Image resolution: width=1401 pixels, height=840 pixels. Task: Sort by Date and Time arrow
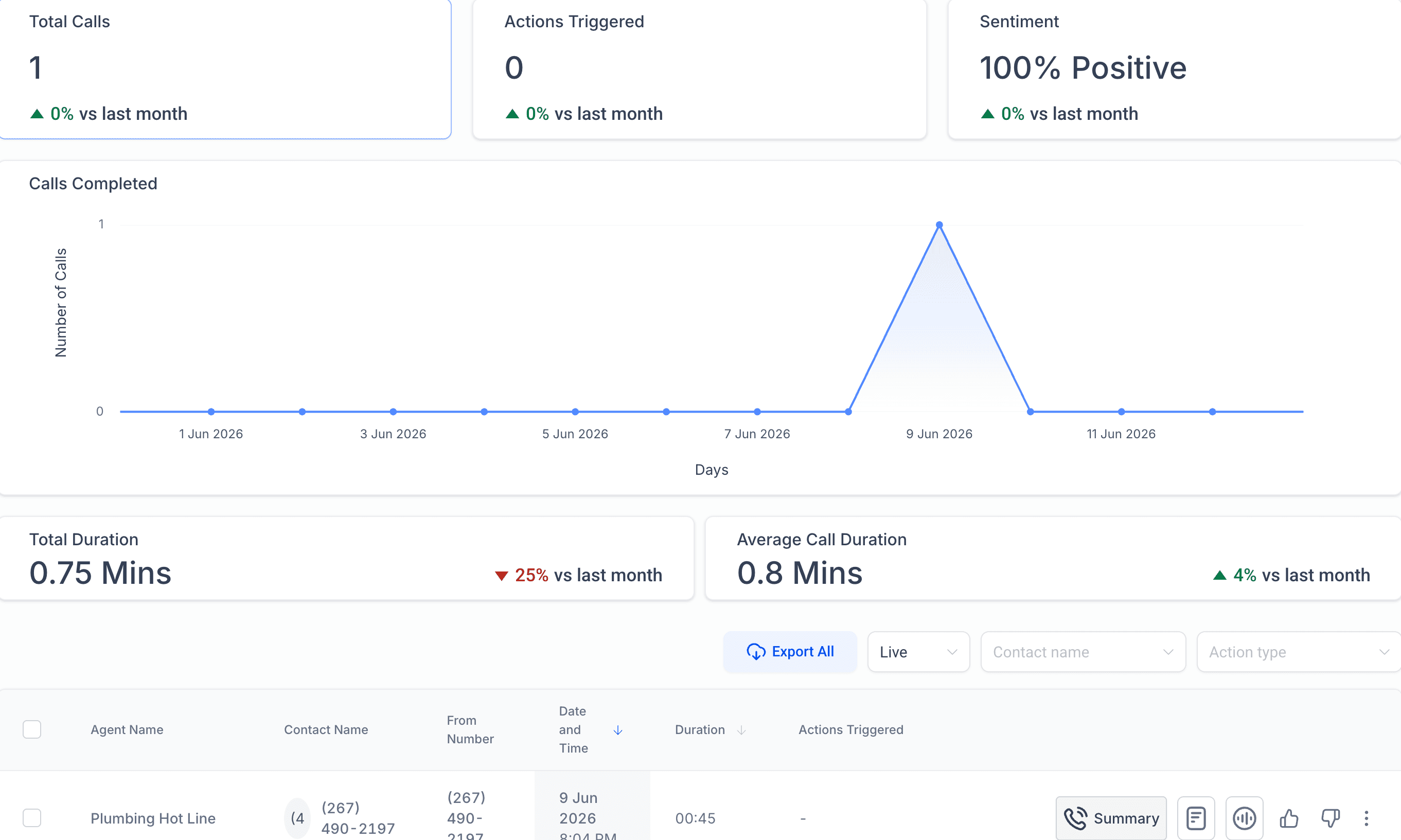point(617,730)
